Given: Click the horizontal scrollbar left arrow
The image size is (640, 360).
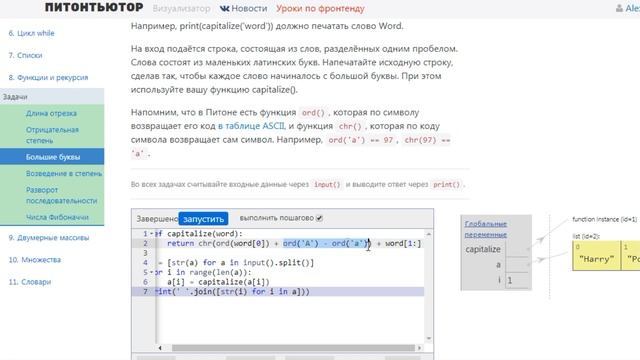Looking at the screenshot, I should pos(160,348).
